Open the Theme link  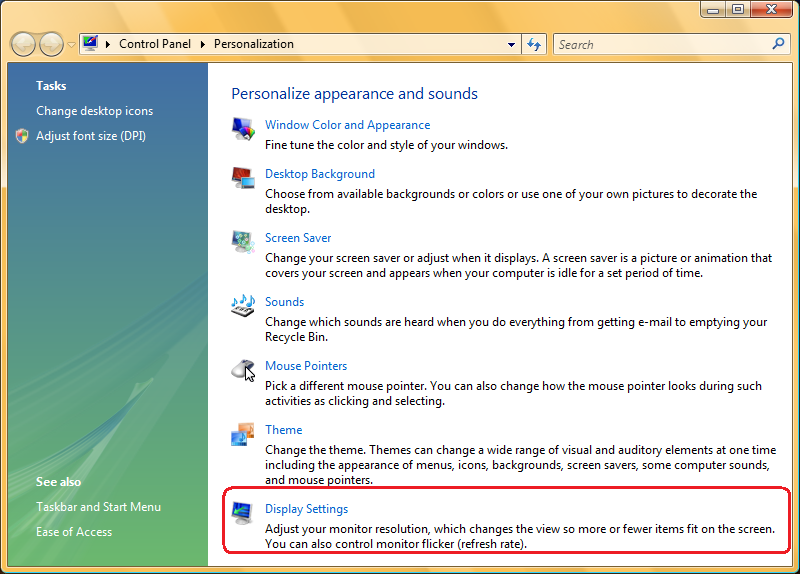(284, 430)
